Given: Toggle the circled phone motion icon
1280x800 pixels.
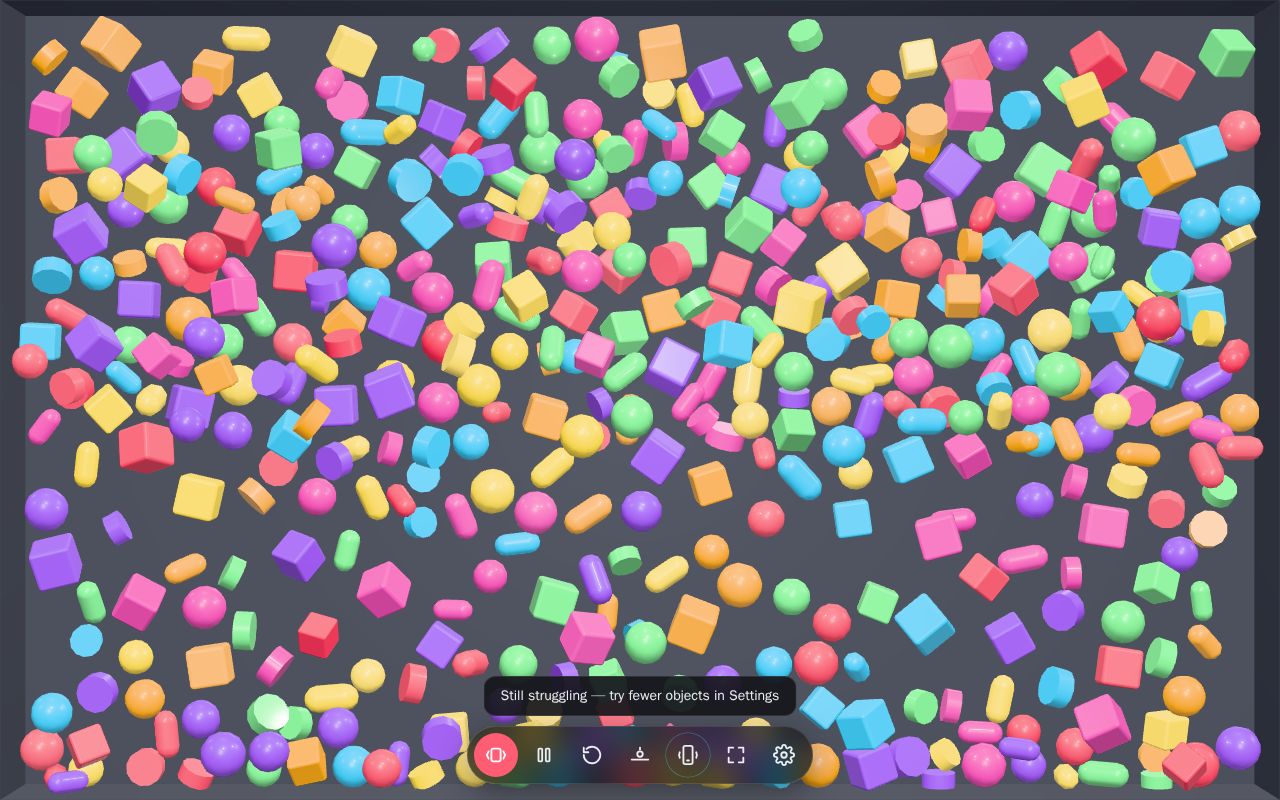Looking at the screenshot, I should tap(688, 755).
